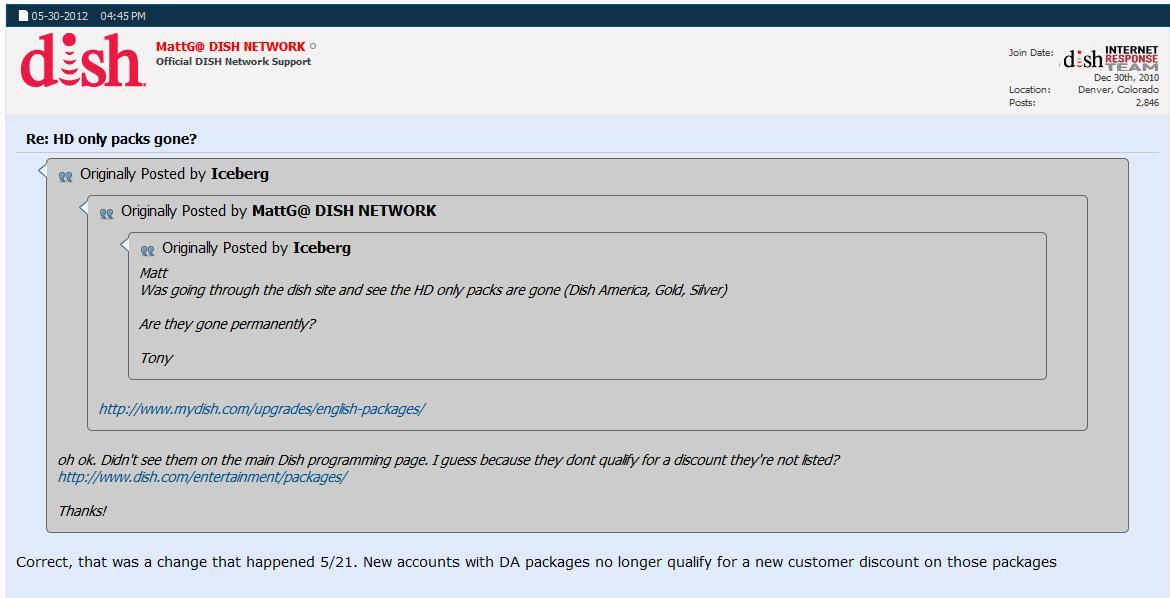Click the line 'Was going through the dish site'
Screen dimensions: 1170x598
[x=434, y=290]
